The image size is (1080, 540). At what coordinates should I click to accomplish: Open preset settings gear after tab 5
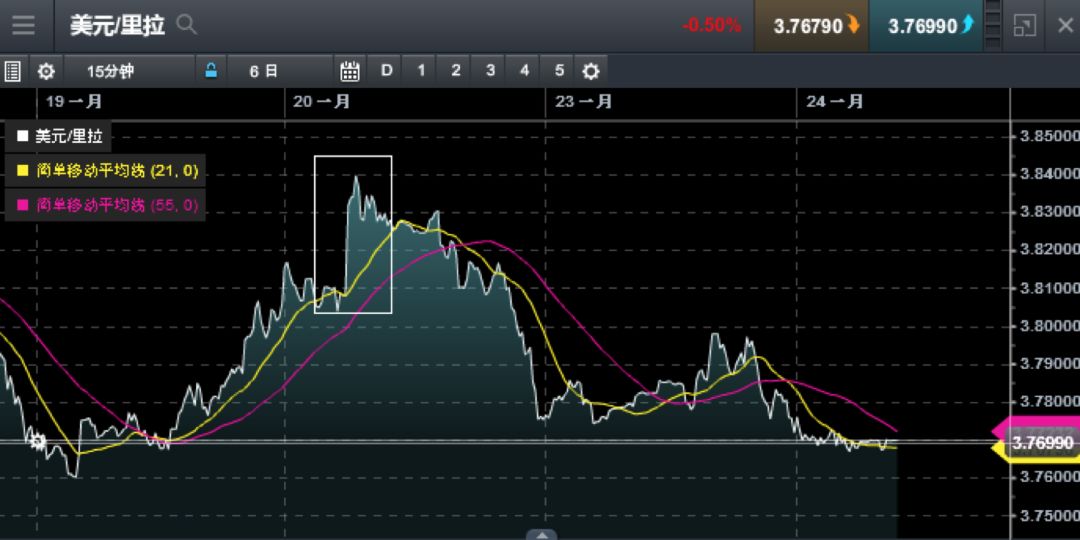pos(590,71)
